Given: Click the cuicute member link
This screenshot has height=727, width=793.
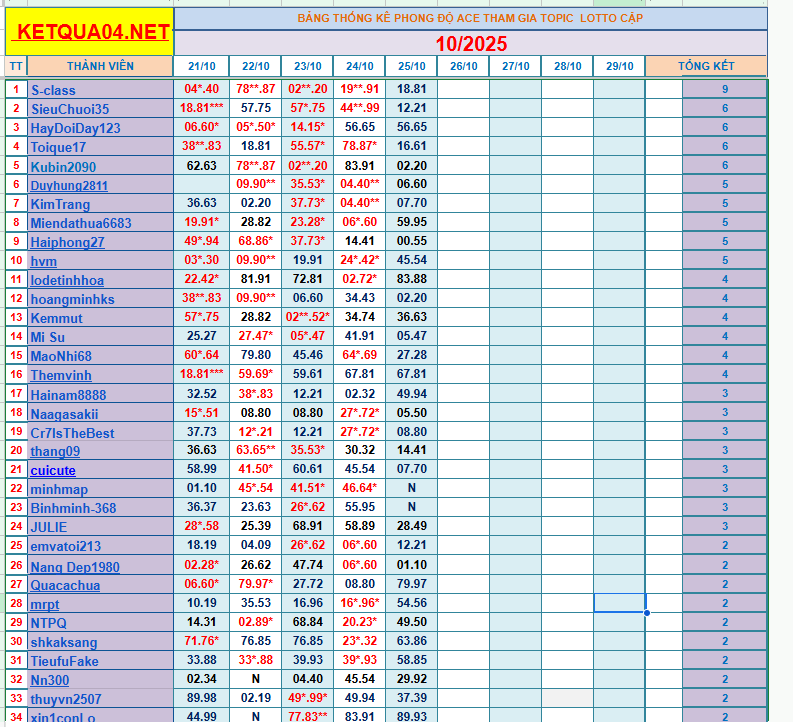Looking at the screenshot, I should click(53, 470).
